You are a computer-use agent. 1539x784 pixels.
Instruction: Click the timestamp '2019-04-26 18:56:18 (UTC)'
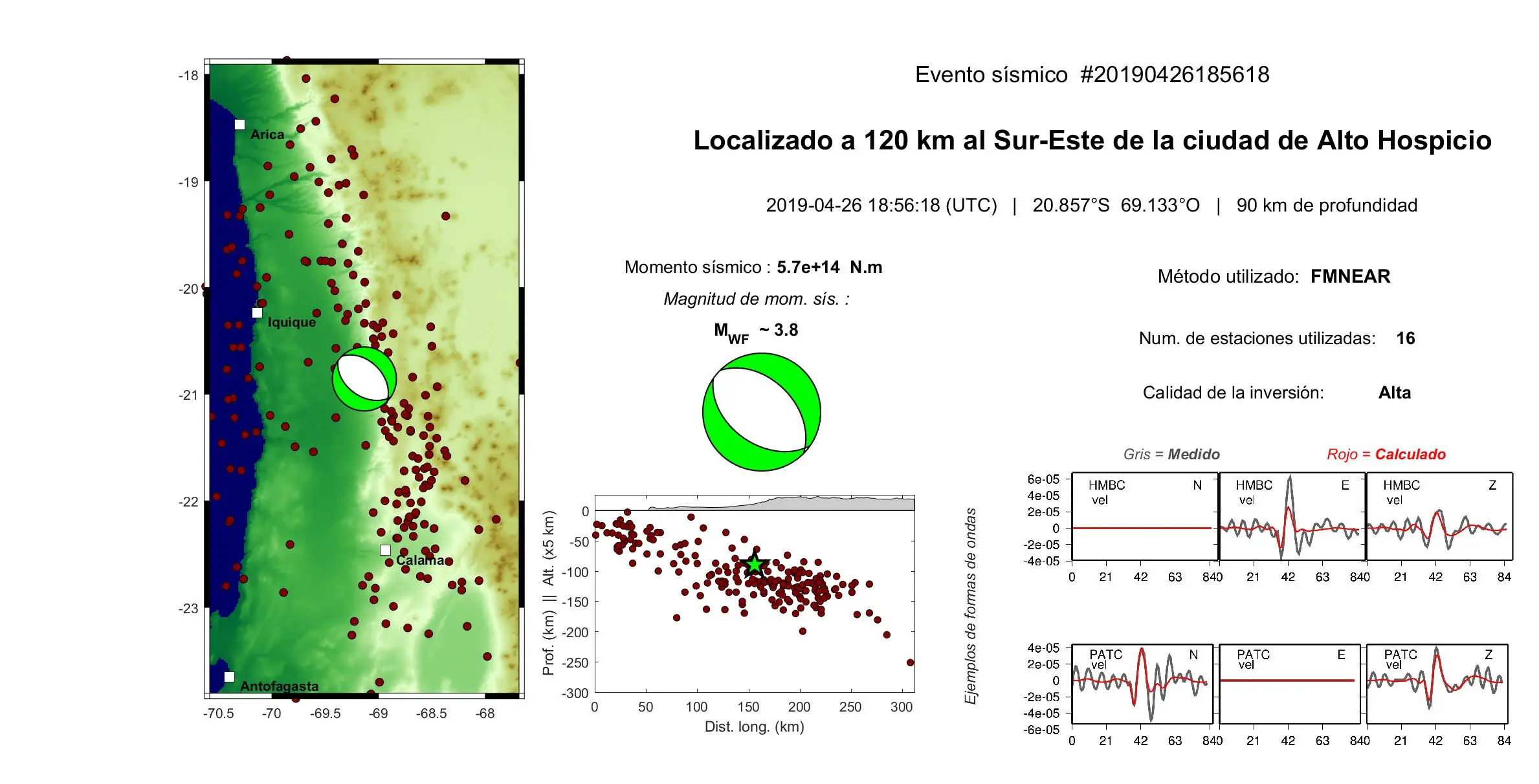[881, 205]
